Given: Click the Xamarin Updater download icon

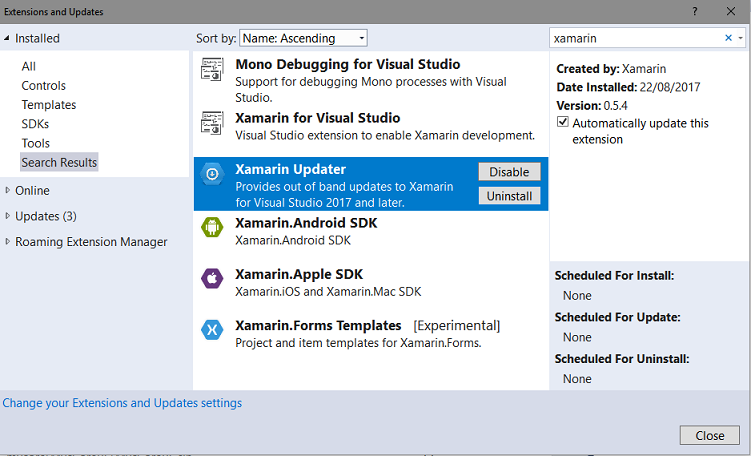Looking at the screenshot, I should [212, 174].
